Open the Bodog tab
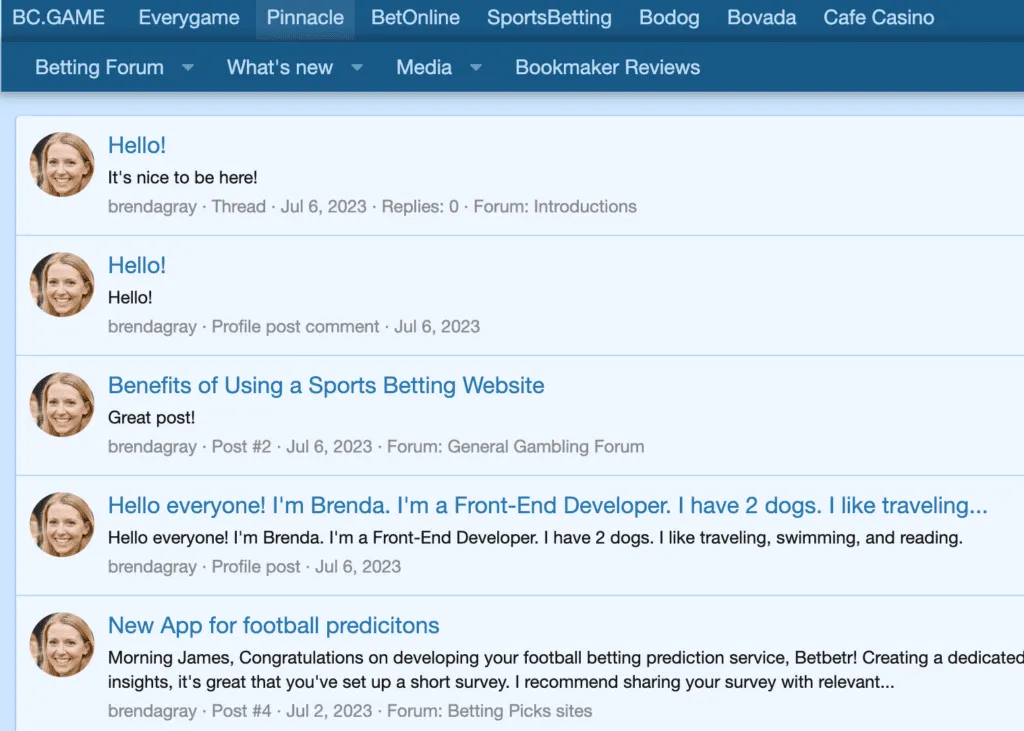Image resolution: width=1024 pixels, height=731 pixels. click(x=668, y=17)
